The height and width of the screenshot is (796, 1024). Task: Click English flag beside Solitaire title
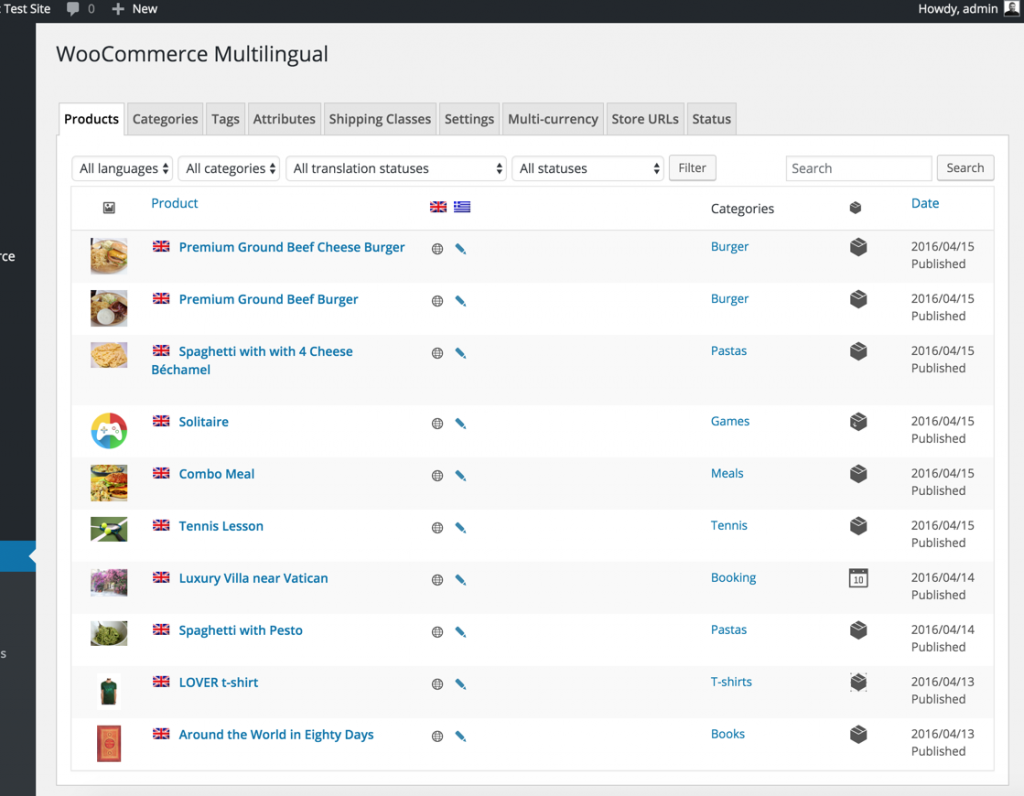pyautogui.click(x=161, y=421)
